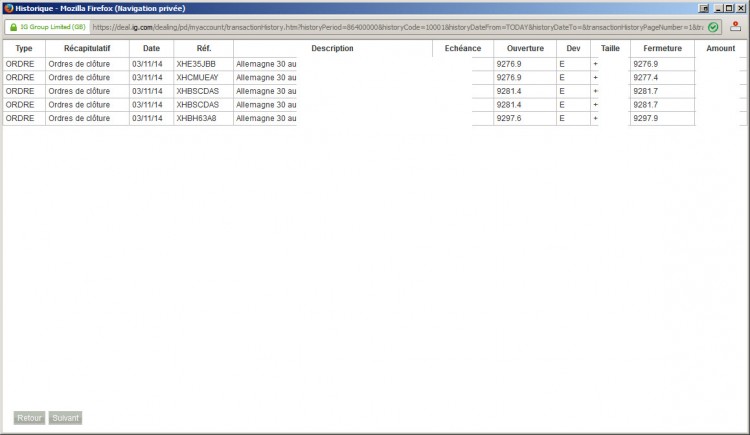The width and height of the screenshot is (750, 435).
Task: Select the row with reference XHCMUEAY
Action: point(375,78)
